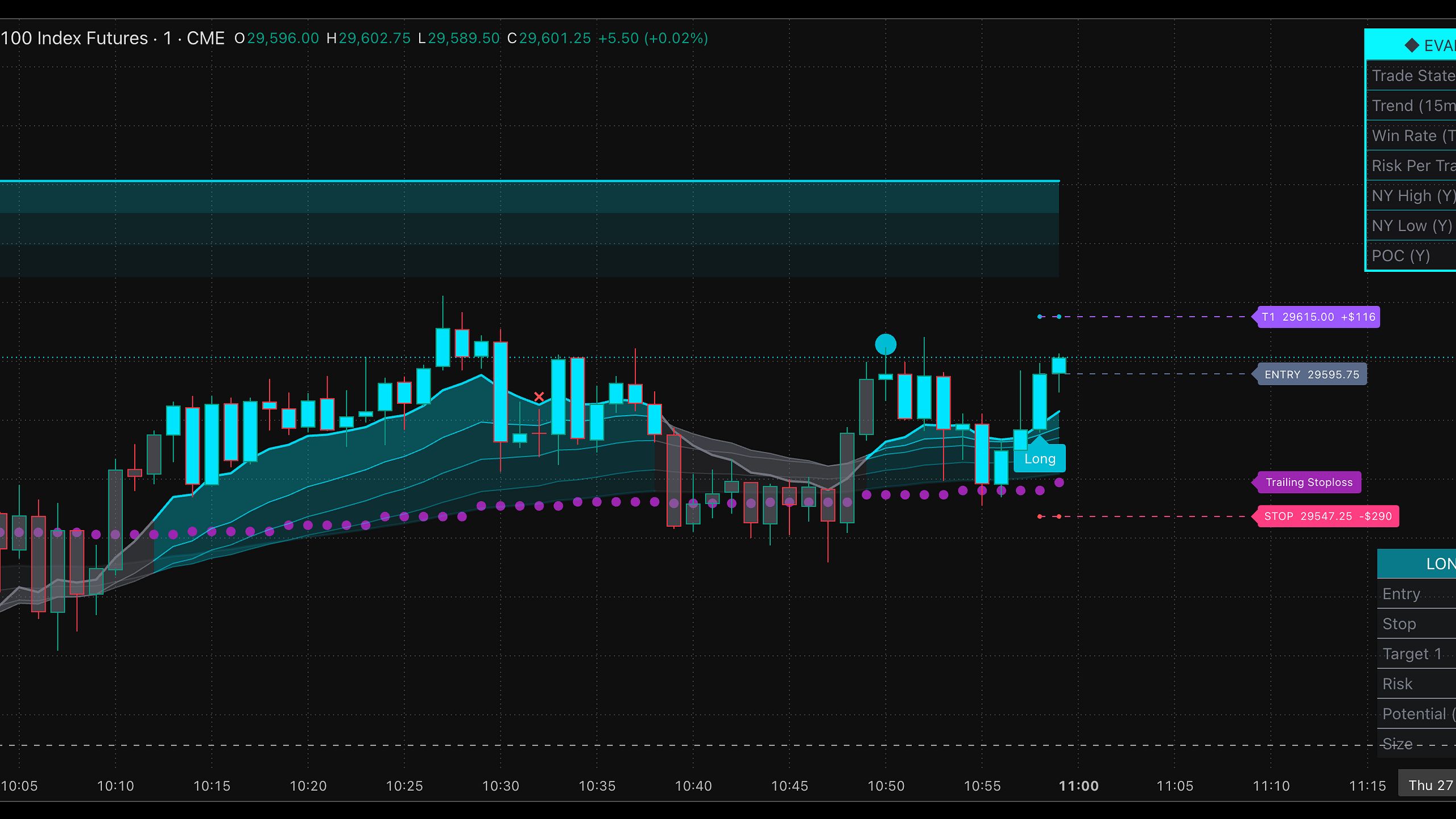The height and width of the screenshot is (819, 1456).
Task: Click the Trade State table row
Action: pos(1412,76)
